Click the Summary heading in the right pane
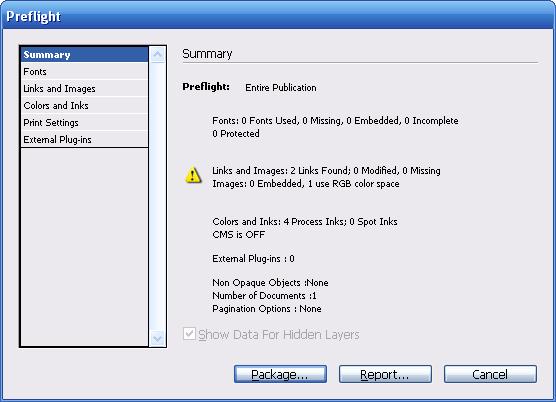Image resolution: width=556 pixels, height=402 pixels. (x=207, y=54)
